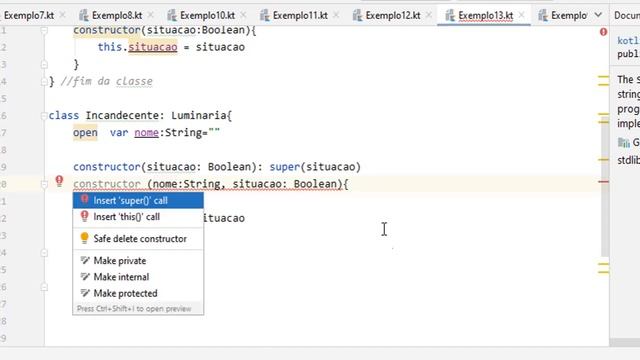Open the Exemplo10.kt tab
Image resolution: width=640 pixels, height=360 pixels.
207,16
